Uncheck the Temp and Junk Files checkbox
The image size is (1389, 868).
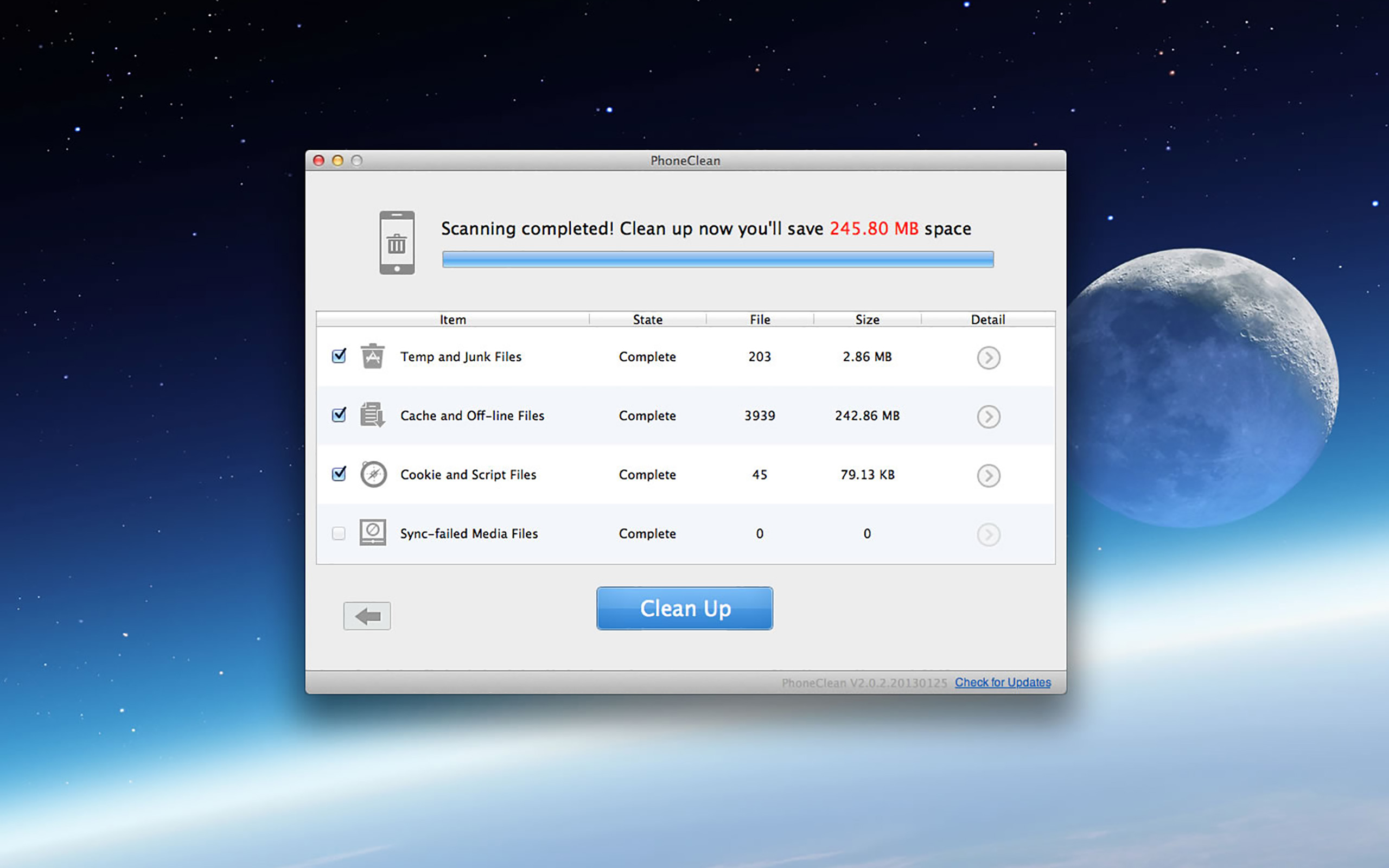339,356
